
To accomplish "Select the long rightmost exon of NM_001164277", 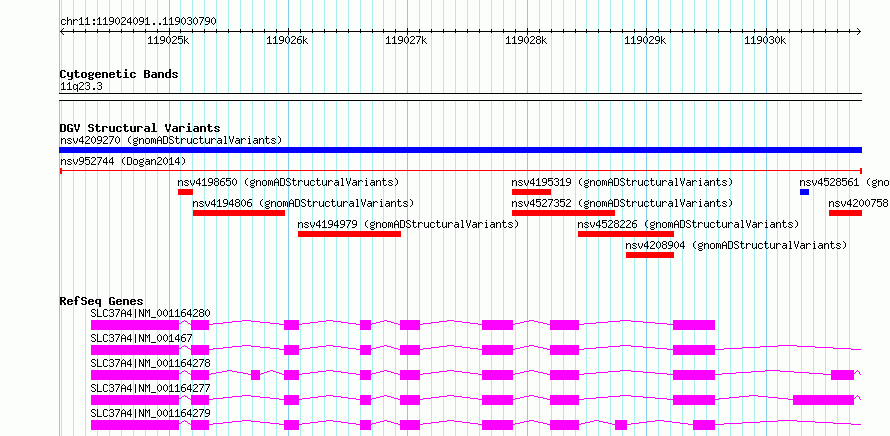I will (823, 400).
